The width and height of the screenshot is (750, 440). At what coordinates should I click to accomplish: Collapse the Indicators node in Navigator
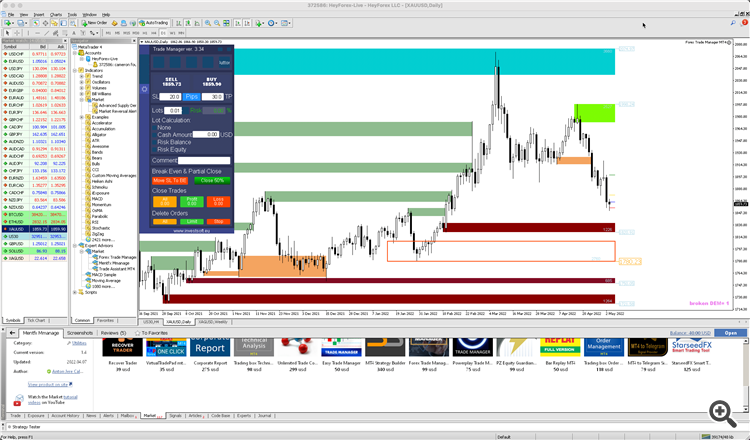click(x=75, y=70)
